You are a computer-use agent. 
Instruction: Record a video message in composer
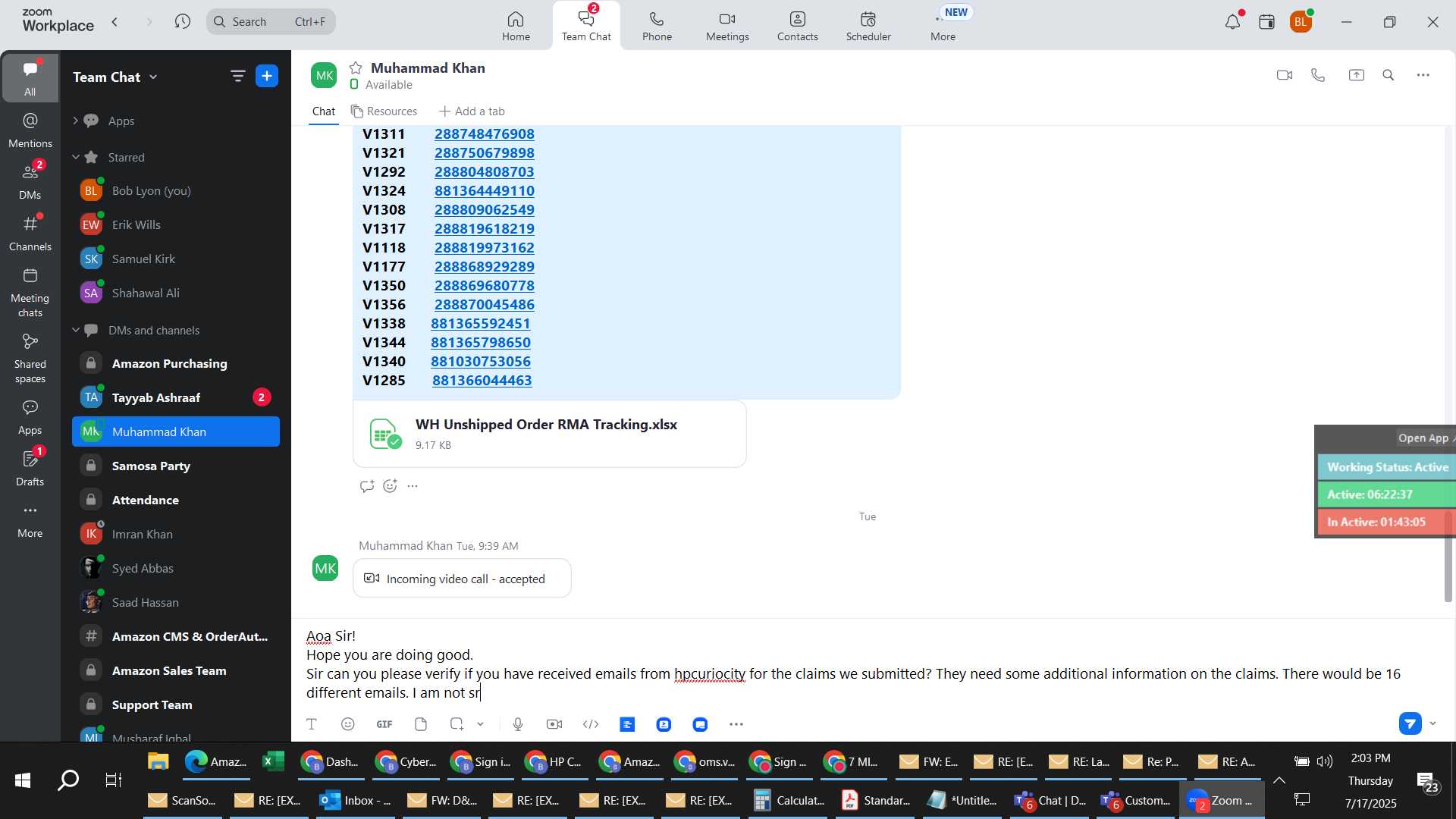click(x=554, y=724)
